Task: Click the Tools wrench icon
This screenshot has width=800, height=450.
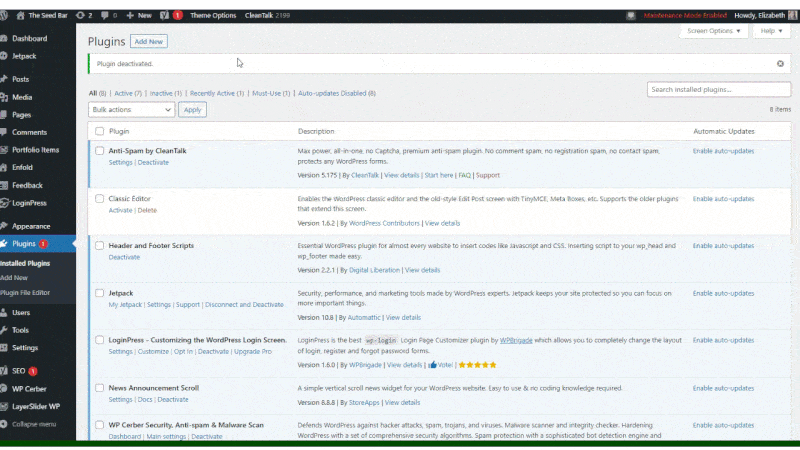Action: tap(4, 330)
